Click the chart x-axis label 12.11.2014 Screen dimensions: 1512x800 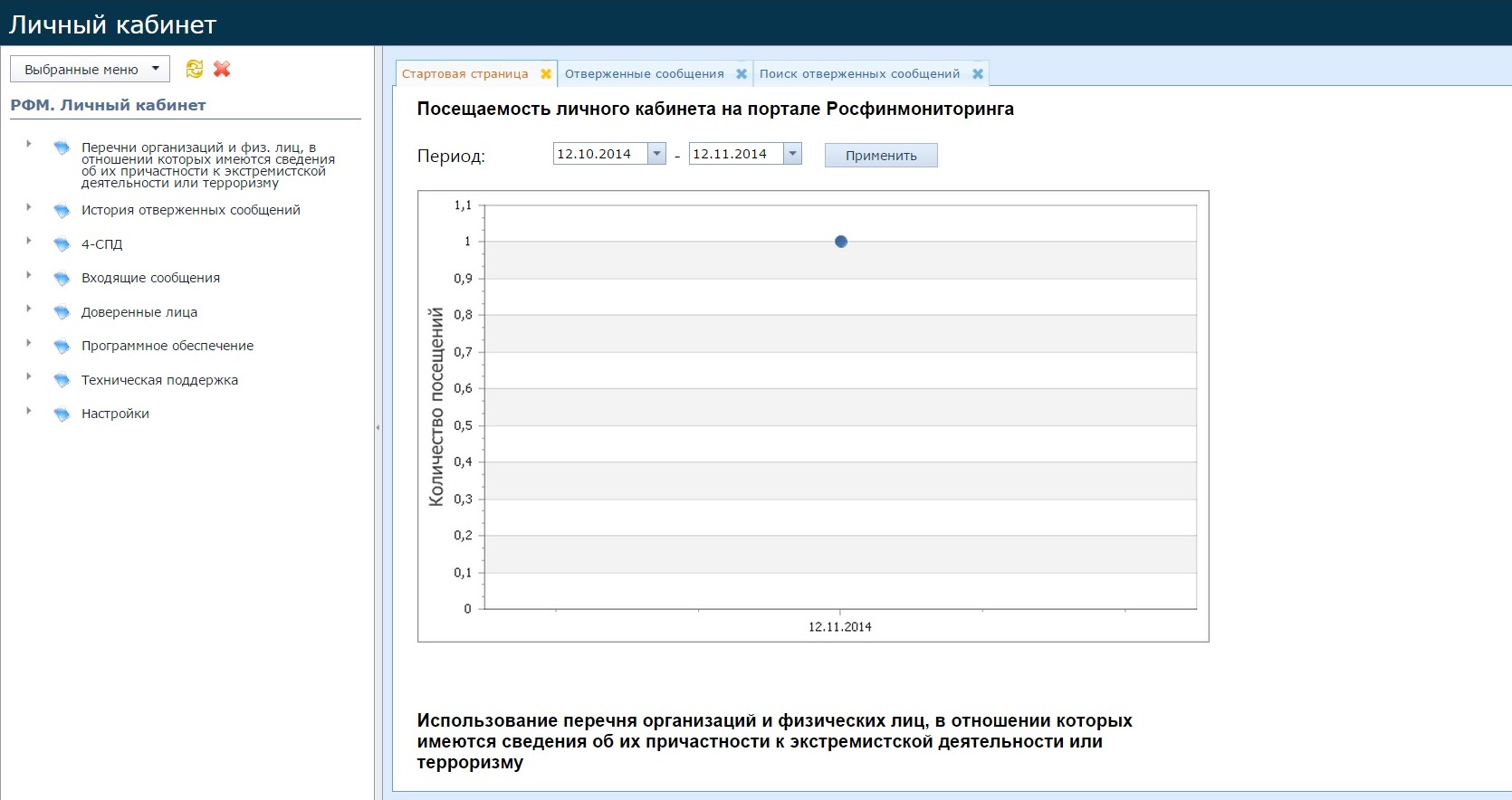pos(840,626)
